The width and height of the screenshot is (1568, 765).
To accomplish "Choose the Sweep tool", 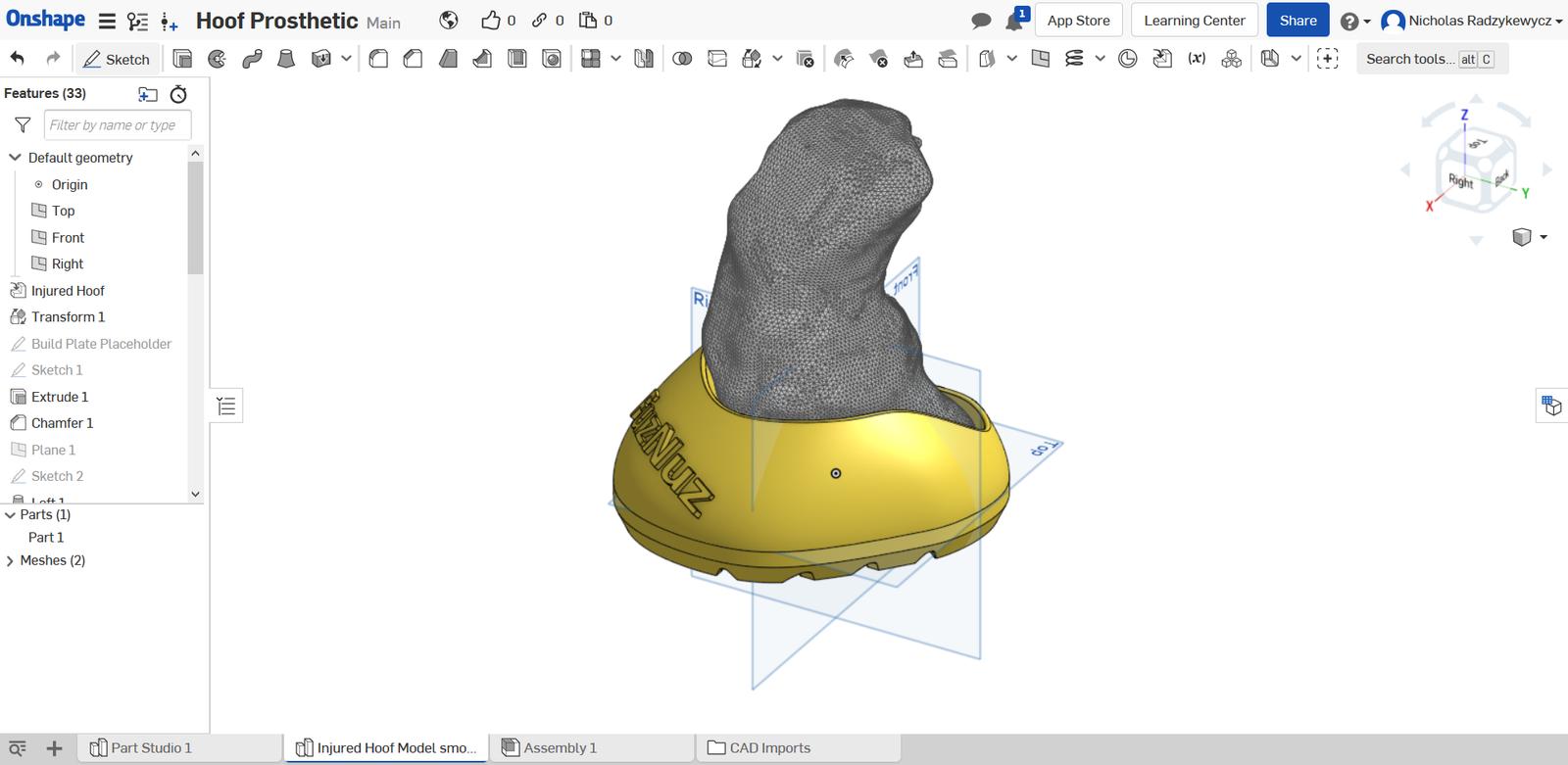I will coord(252,59).
